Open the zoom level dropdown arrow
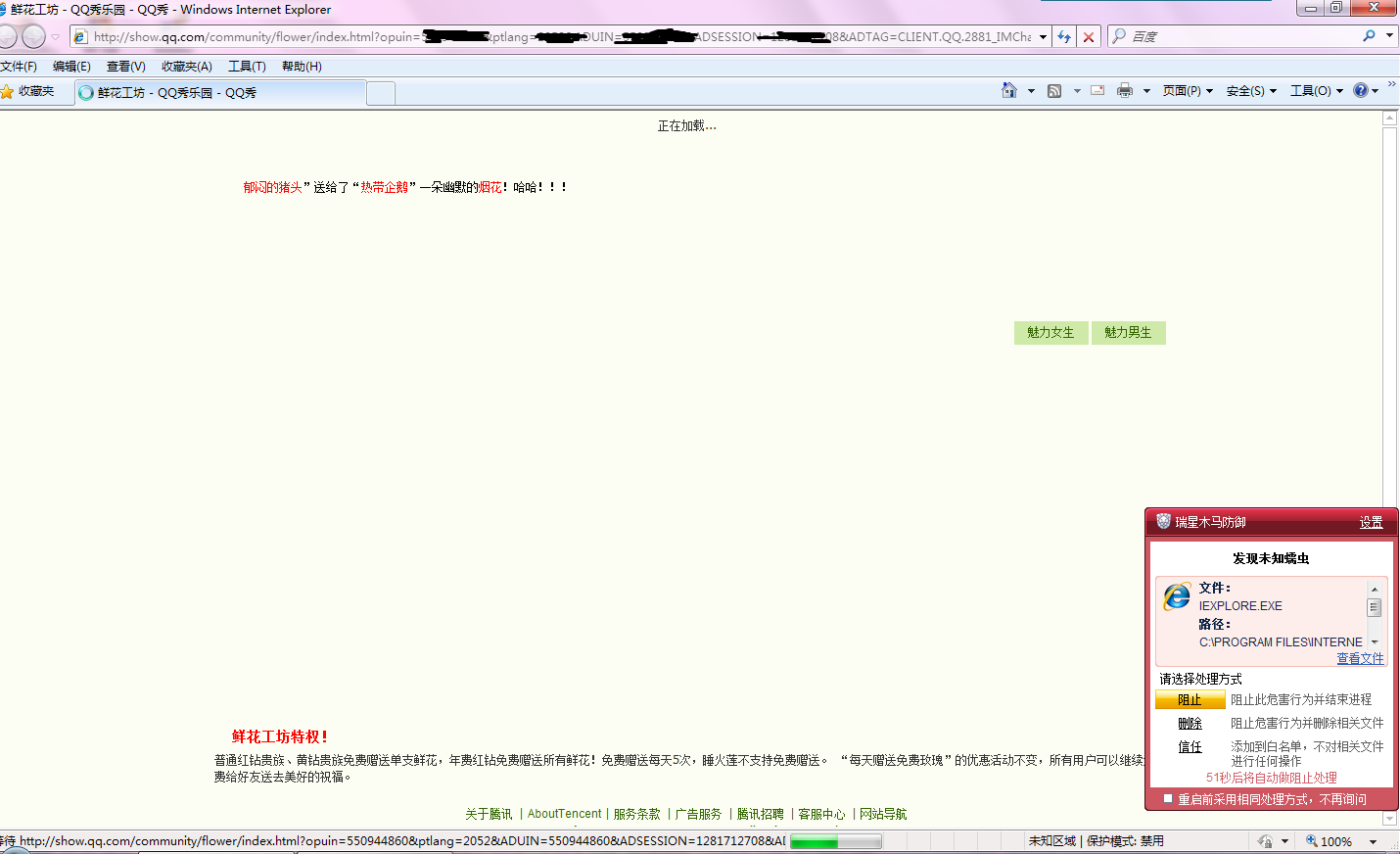Image resolution: width=1400 pixels, height=854 pixels. 1373,842
